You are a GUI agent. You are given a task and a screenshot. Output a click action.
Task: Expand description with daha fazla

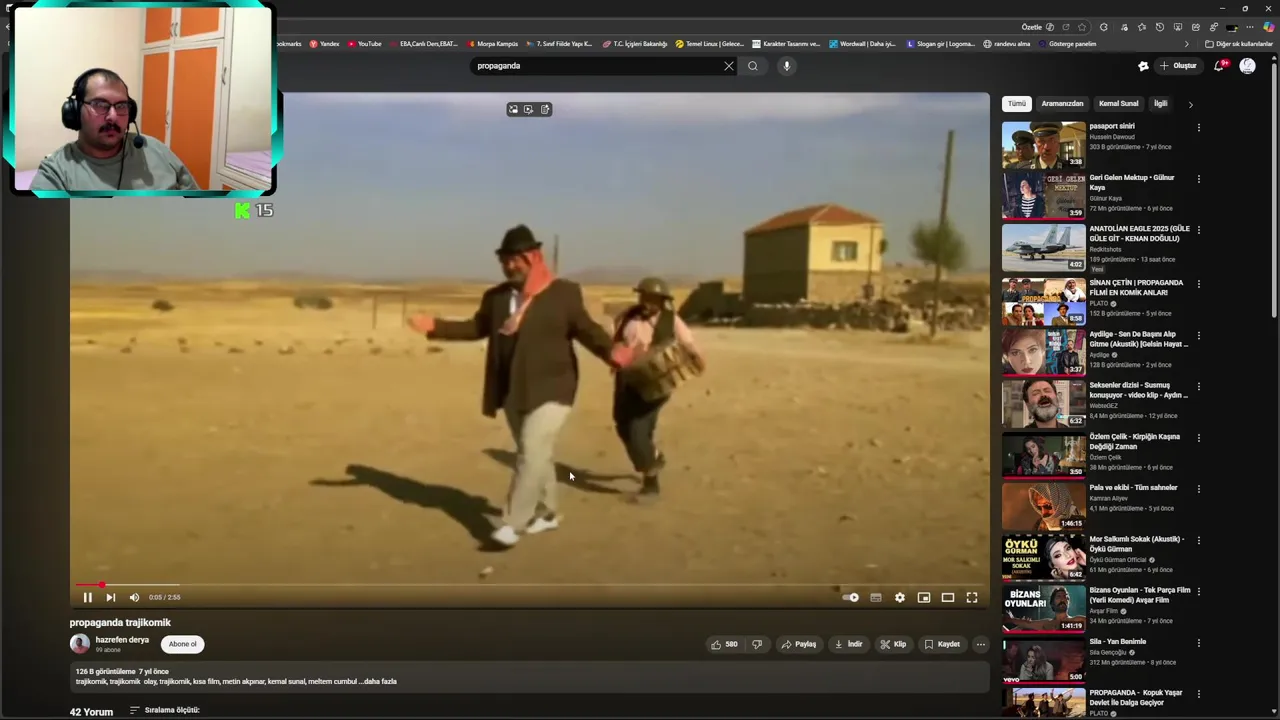pos(380,681)
